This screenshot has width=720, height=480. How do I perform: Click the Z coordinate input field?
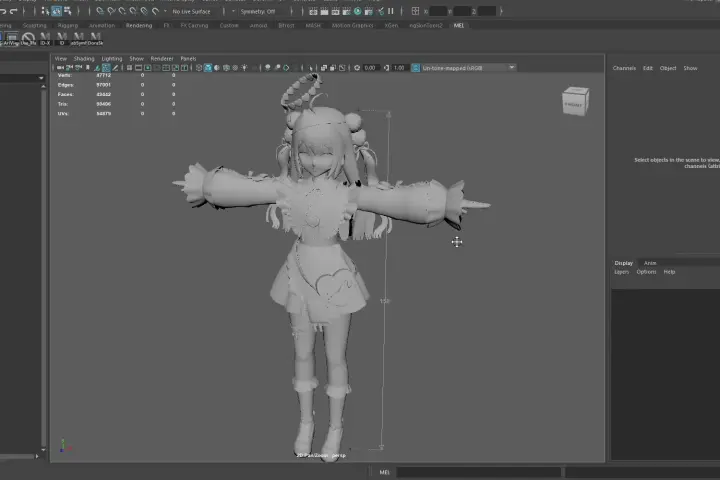(x=487, y=11)
